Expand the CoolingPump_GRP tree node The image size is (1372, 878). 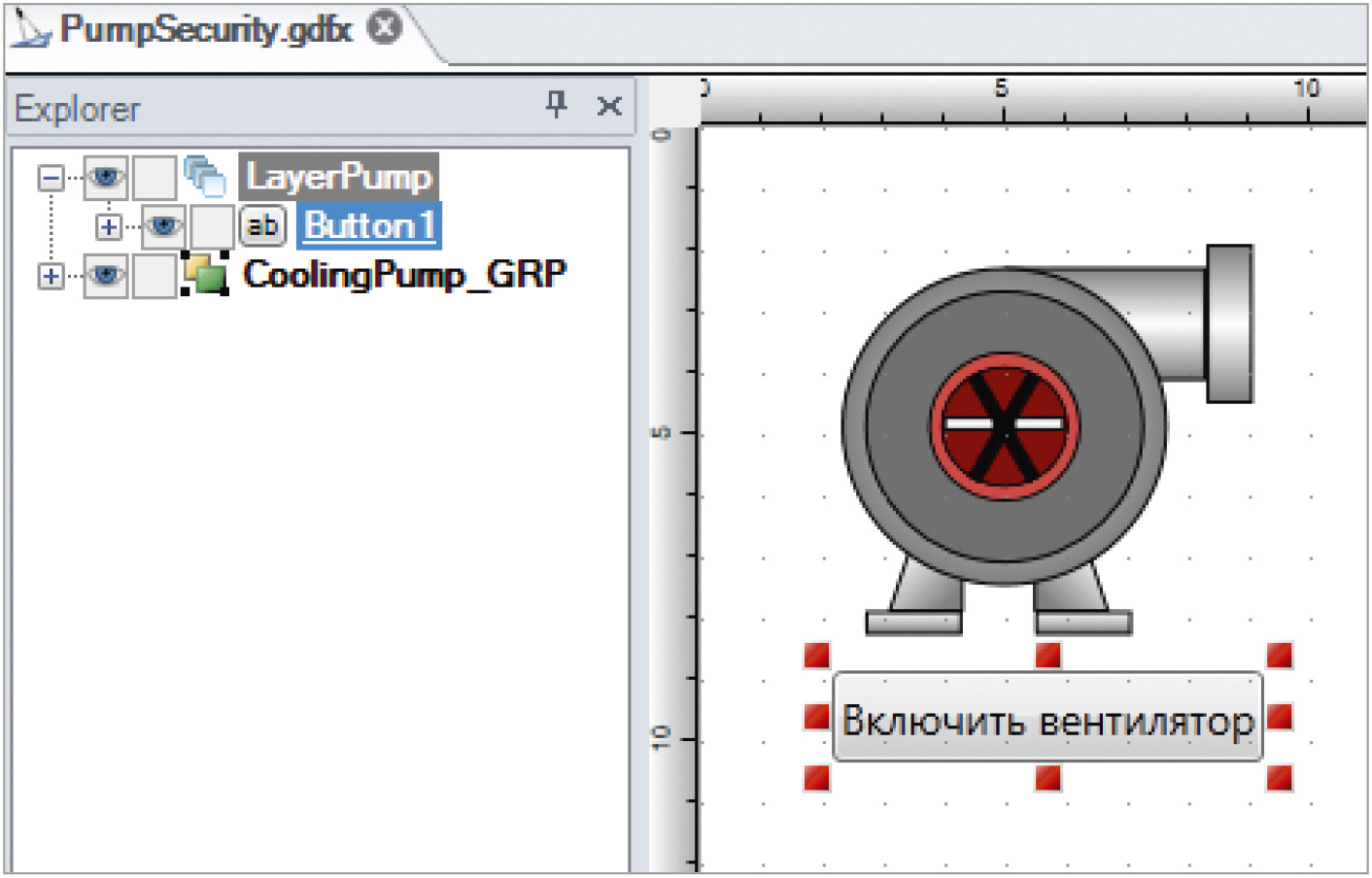click(51, 276)
